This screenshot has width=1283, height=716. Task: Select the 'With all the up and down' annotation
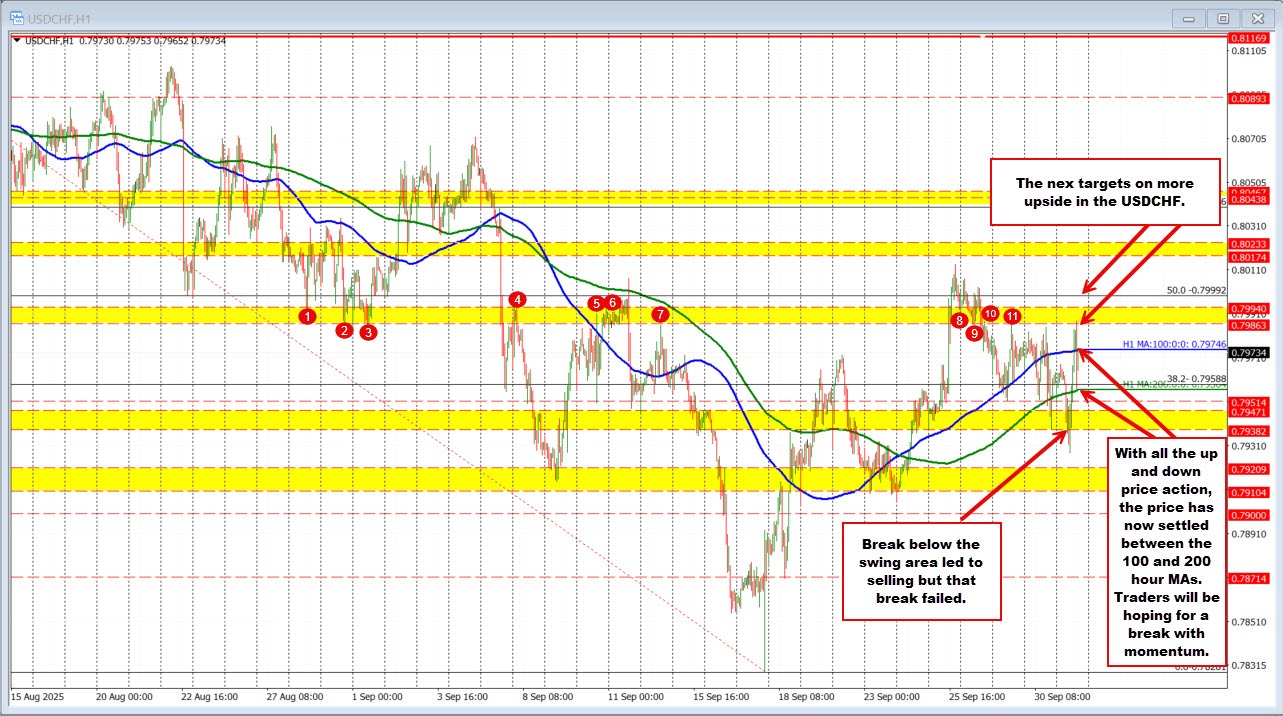tap(1166, 552)
